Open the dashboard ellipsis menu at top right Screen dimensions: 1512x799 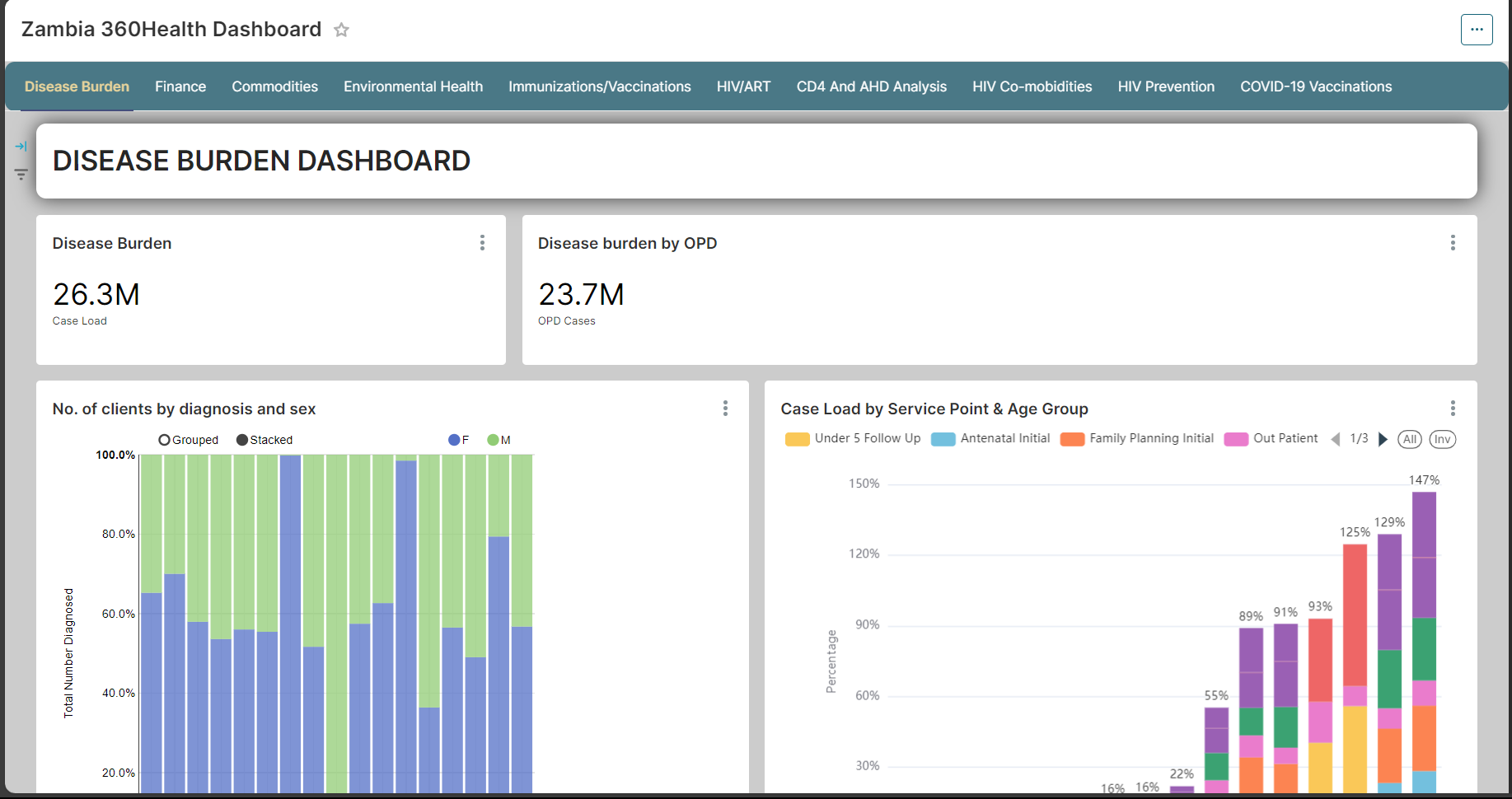pos(1477,30)
